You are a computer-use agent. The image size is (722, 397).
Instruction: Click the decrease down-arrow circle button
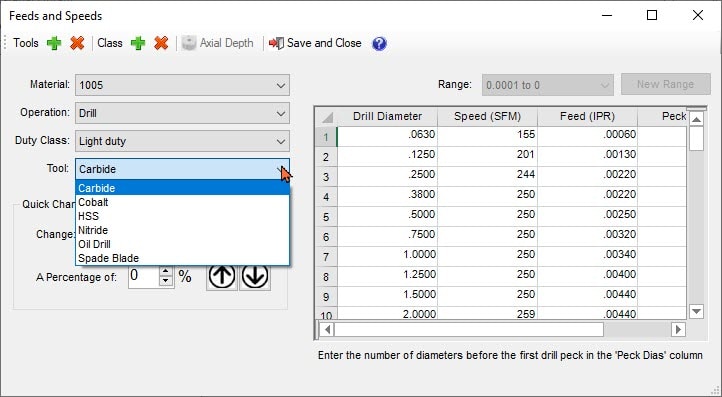coord(255,276)
